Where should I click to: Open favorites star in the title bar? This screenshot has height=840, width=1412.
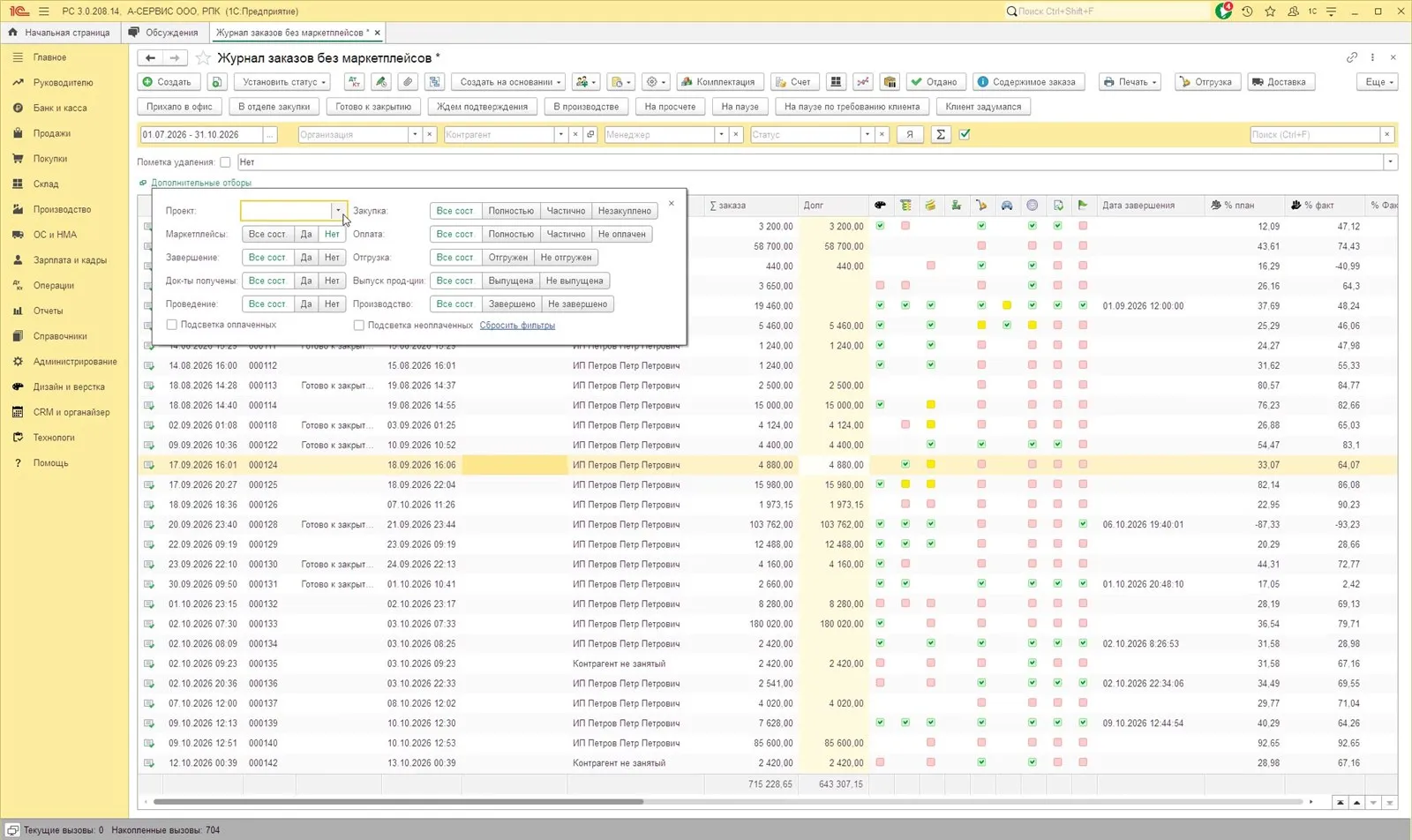(x=1270, y=11)
